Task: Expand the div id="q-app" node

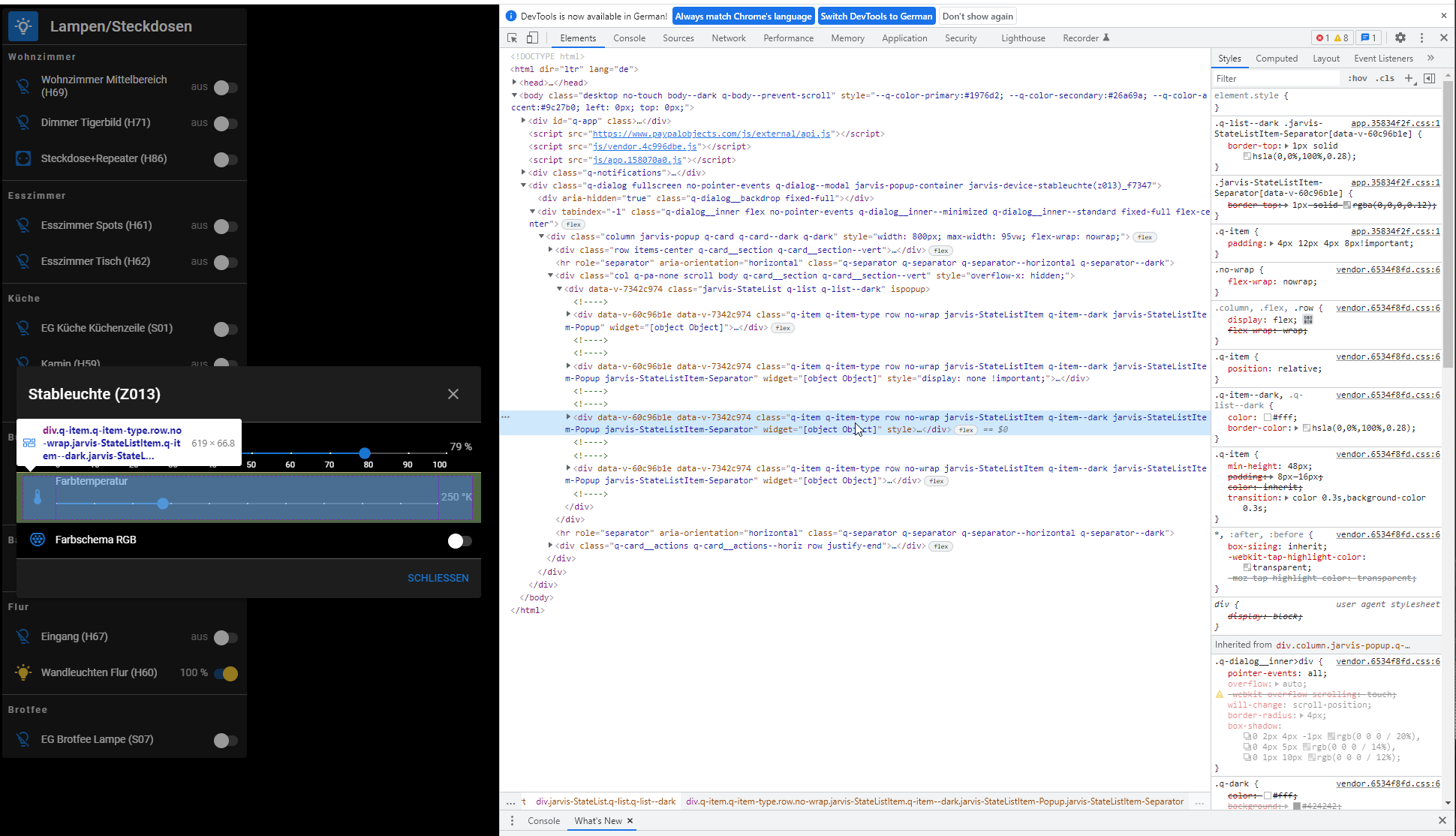Action: coord(523,120)
